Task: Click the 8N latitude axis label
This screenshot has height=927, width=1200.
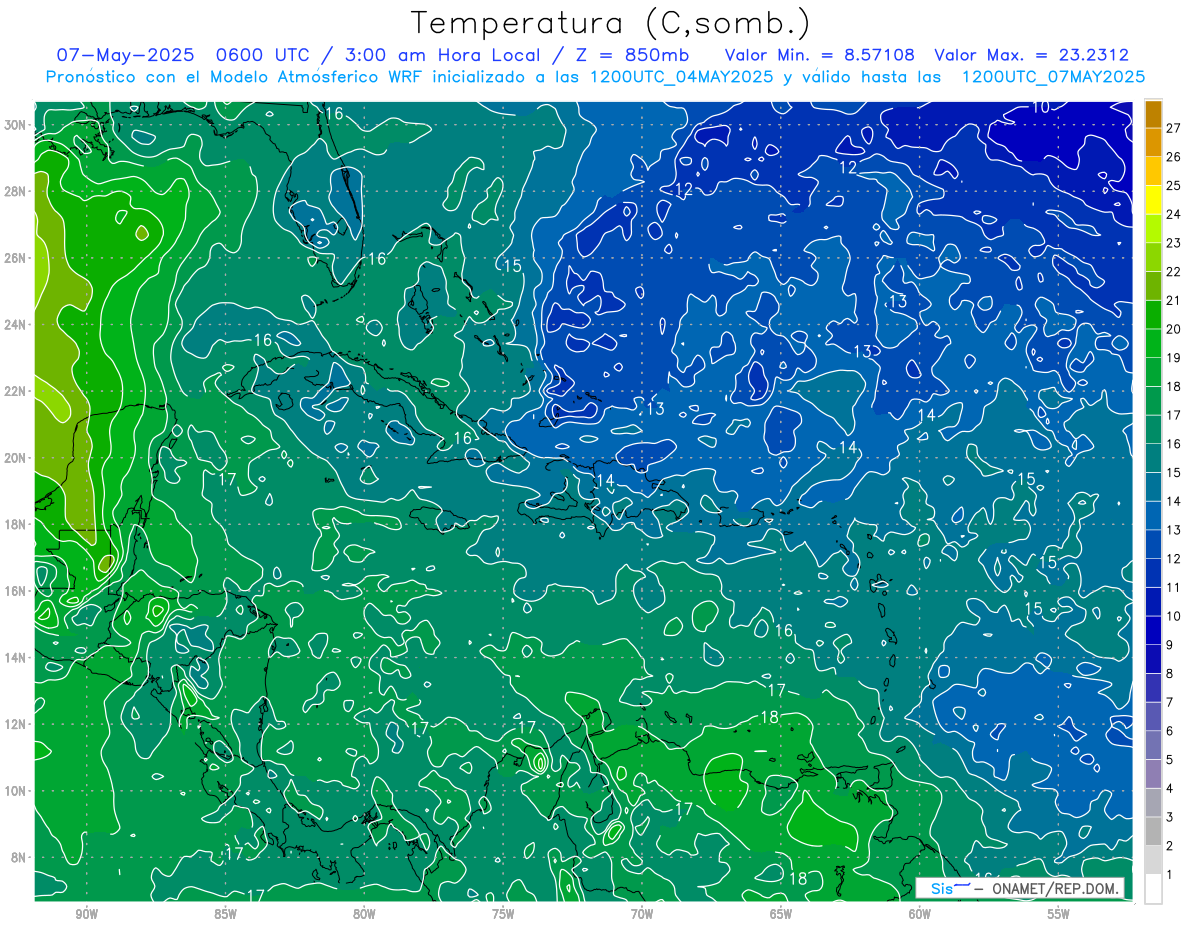Action: (x=20, y=857)
